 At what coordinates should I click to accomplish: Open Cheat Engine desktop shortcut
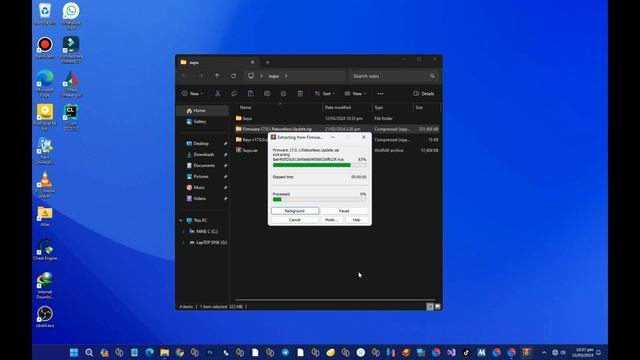[45, 249]
